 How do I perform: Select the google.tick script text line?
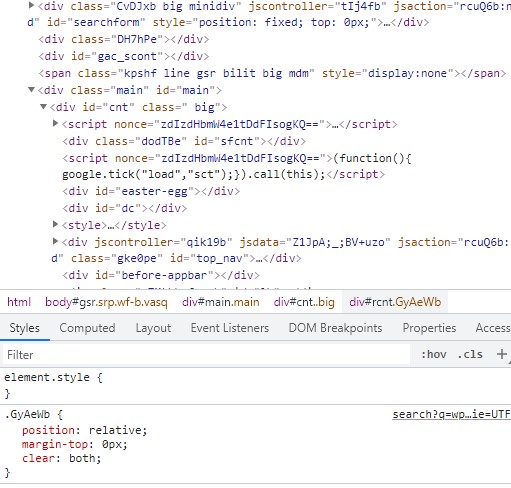click(x=223, y=174)
